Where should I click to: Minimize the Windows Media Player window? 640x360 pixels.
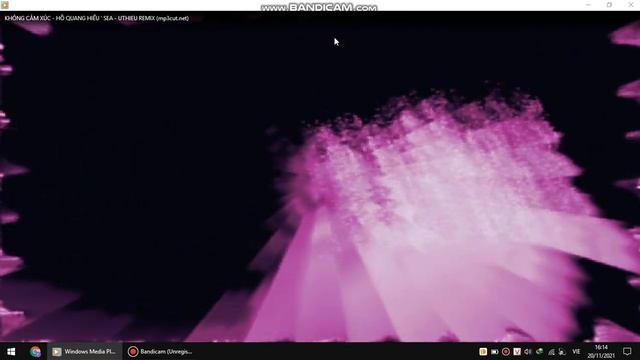click(588, 5)
